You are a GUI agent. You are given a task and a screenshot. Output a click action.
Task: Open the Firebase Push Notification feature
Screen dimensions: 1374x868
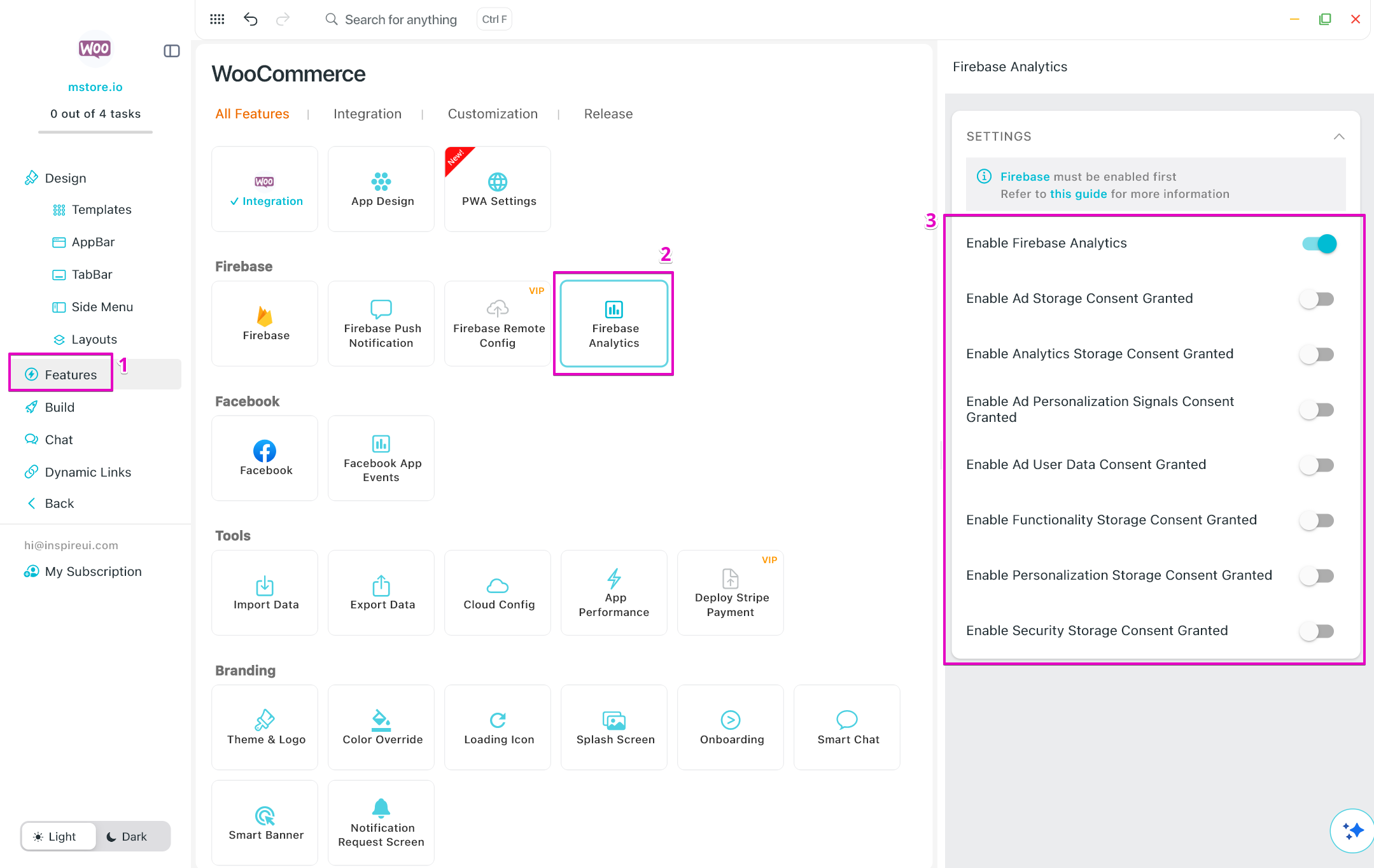tap(381, 323)
